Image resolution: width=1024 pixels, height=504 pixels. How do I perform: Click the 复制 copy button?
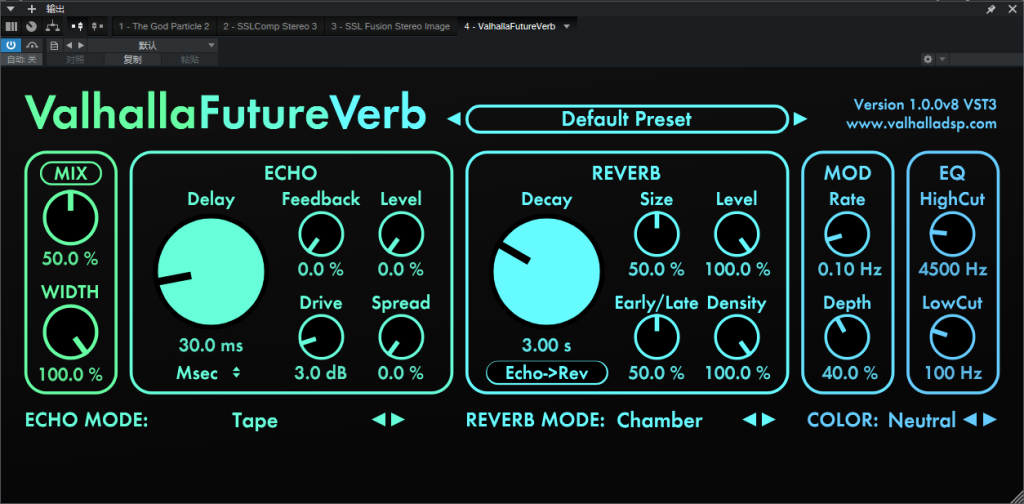132,60
